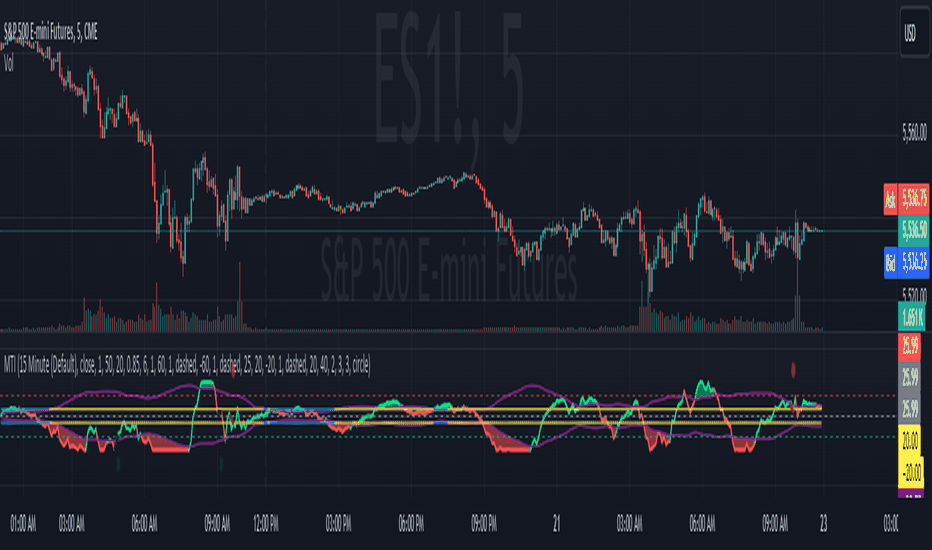This screenshot has height=550, width=932.
Task: Click the dark red circle marker in MTI pane
Action: coord(793,370)
